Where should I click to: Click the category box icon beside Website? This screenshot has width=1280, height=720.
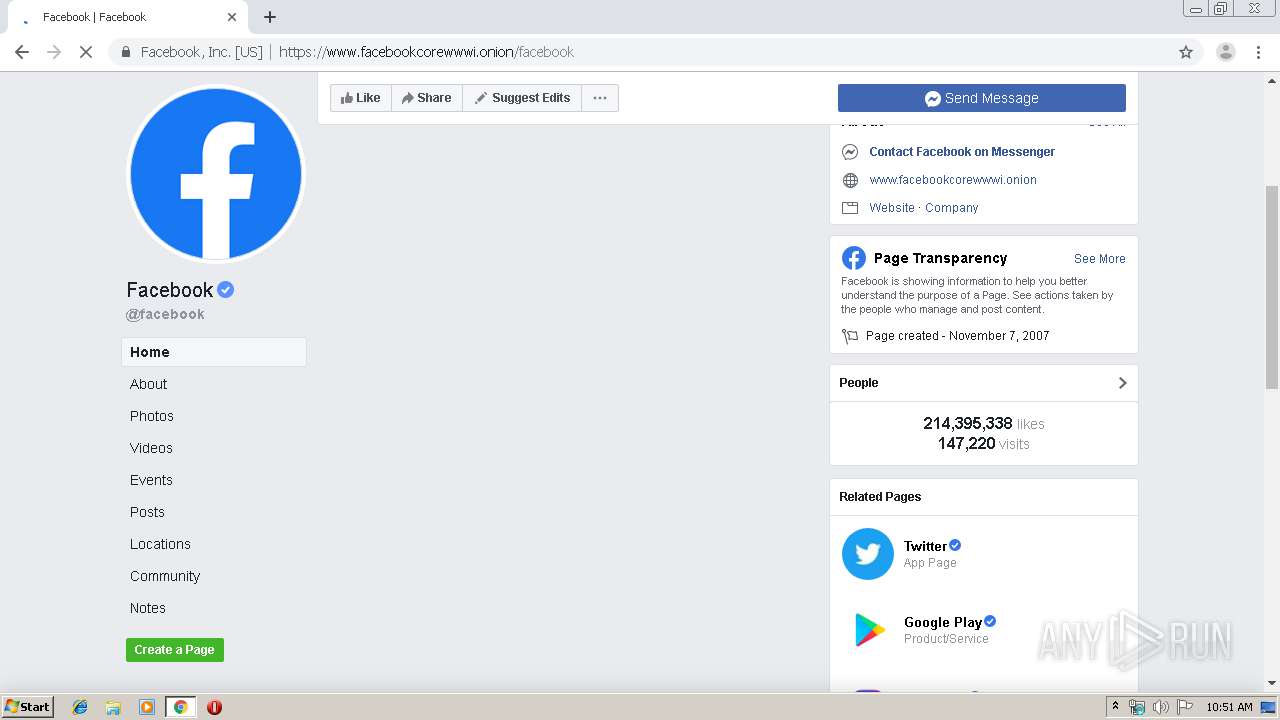click(x=850, y=208)
